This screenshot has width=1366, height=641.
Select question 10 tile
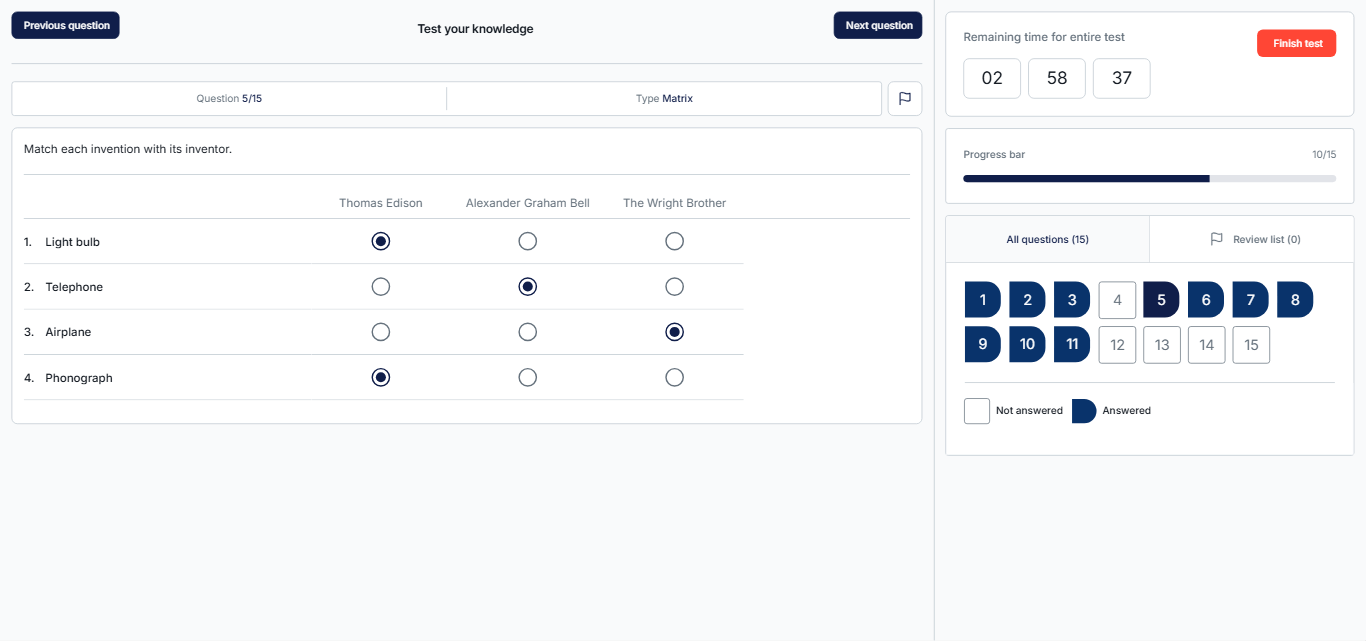1027,345
